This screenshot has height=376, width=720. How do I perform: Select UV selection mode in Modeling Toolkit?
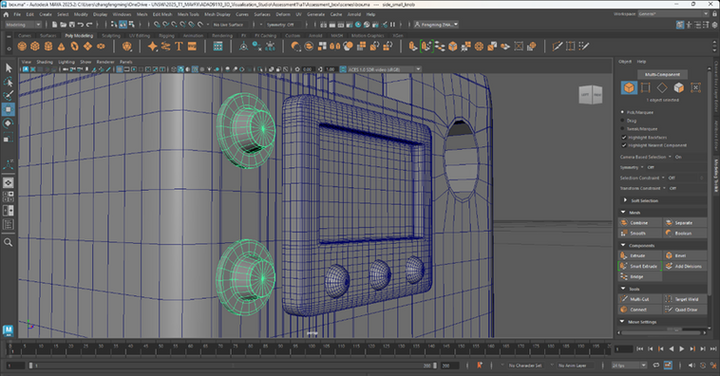[696, 87]
